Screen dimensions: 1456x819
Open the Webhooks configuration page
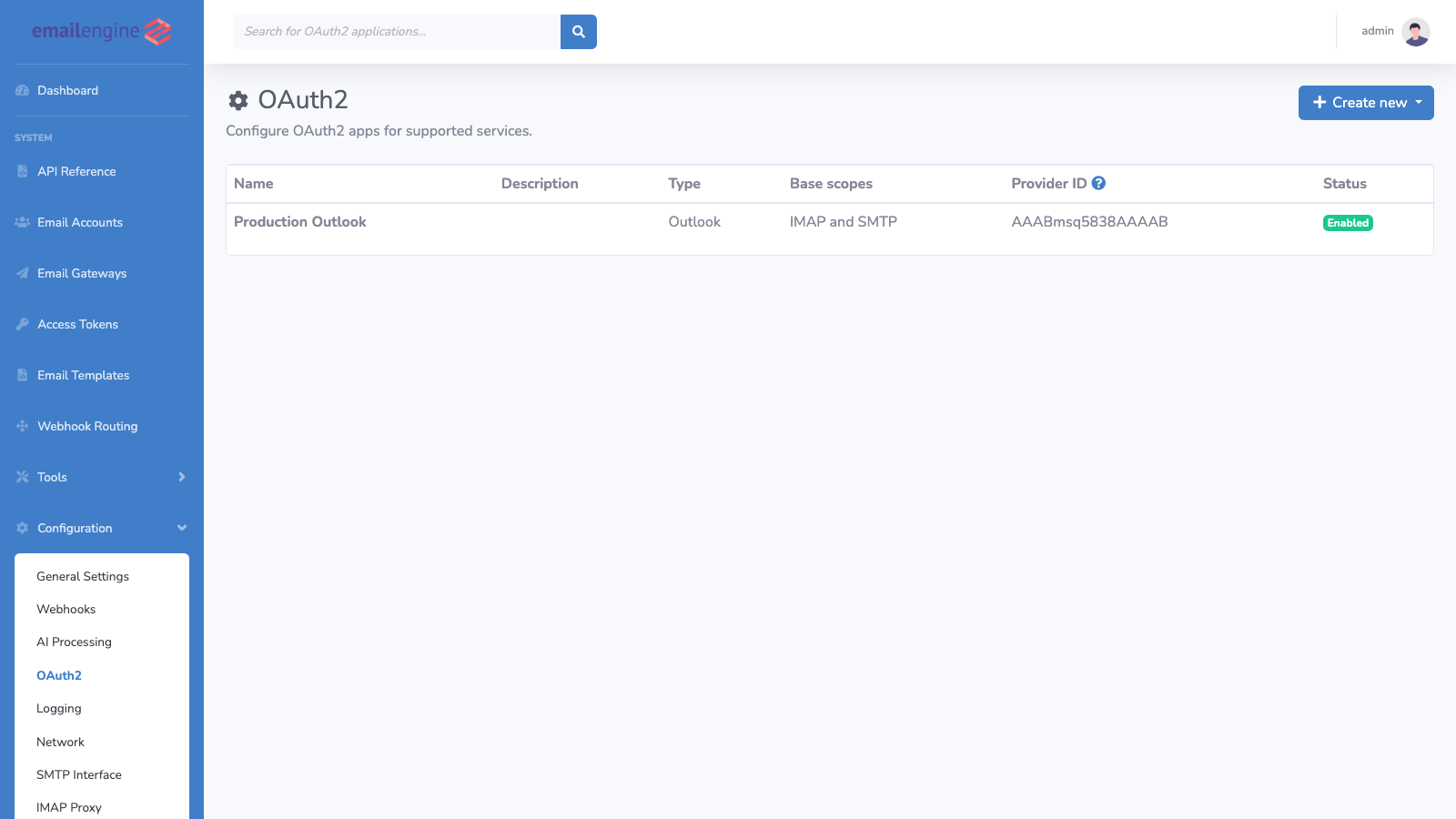click(x=66, y=609)
